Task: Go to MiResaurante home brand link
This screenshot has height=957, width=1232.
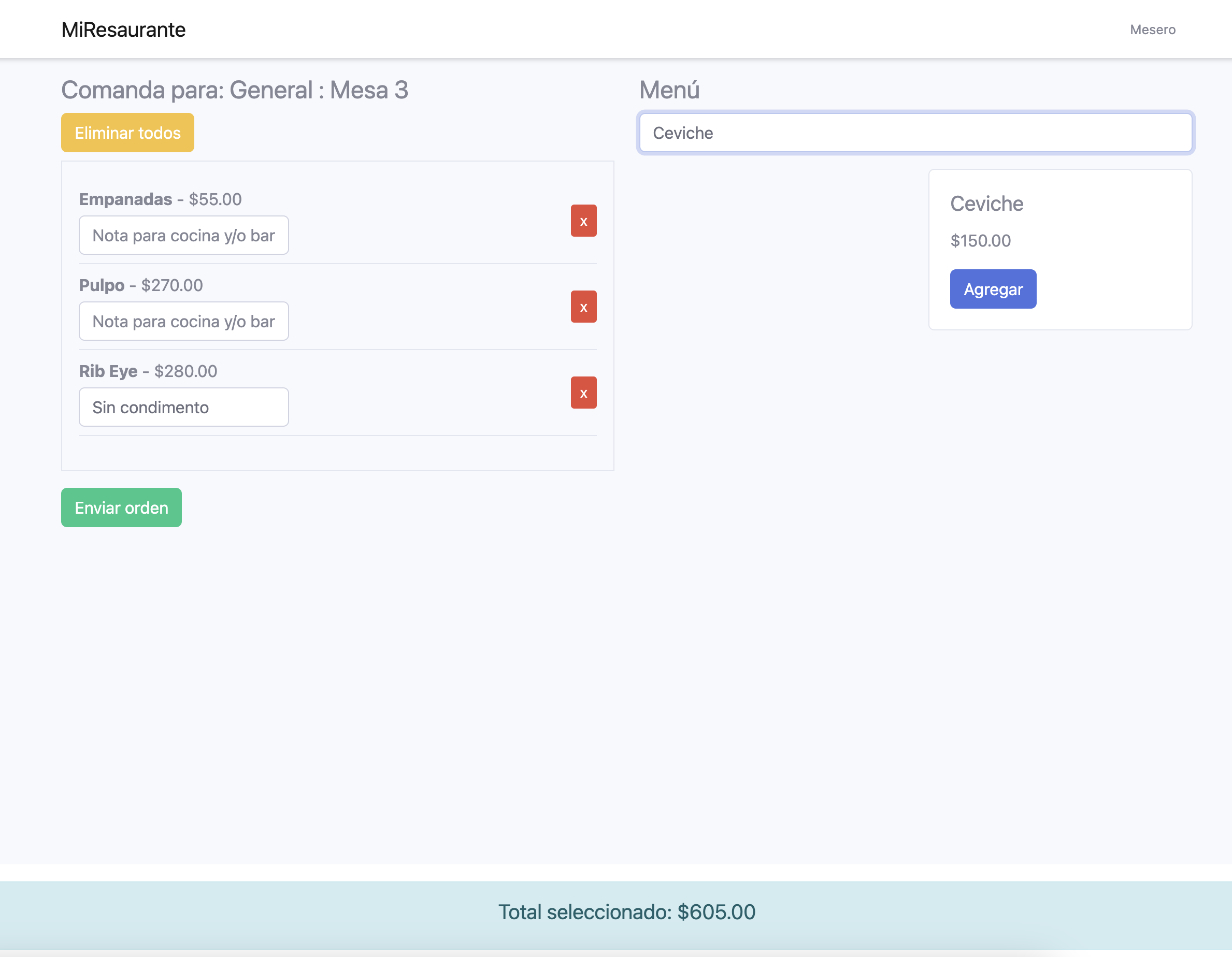Action: coord(123,30)
